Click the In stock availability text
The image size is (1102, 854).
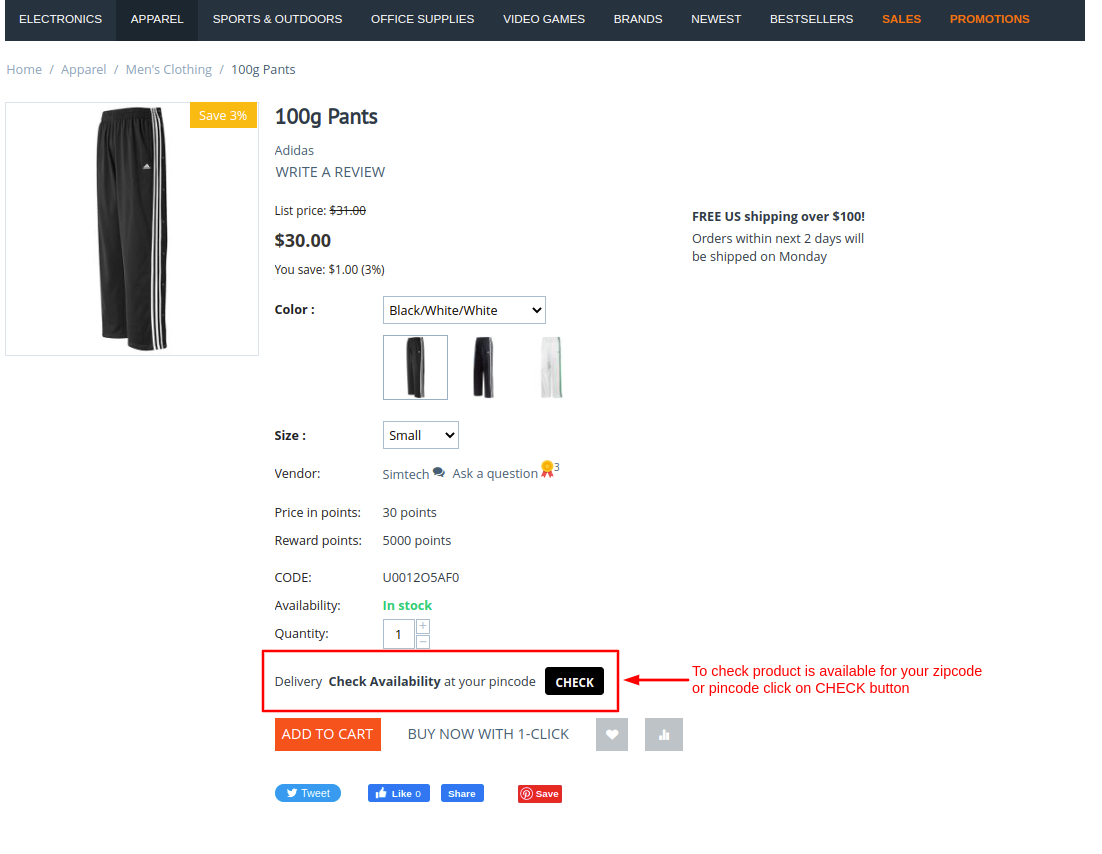click(x=407, y=605)
